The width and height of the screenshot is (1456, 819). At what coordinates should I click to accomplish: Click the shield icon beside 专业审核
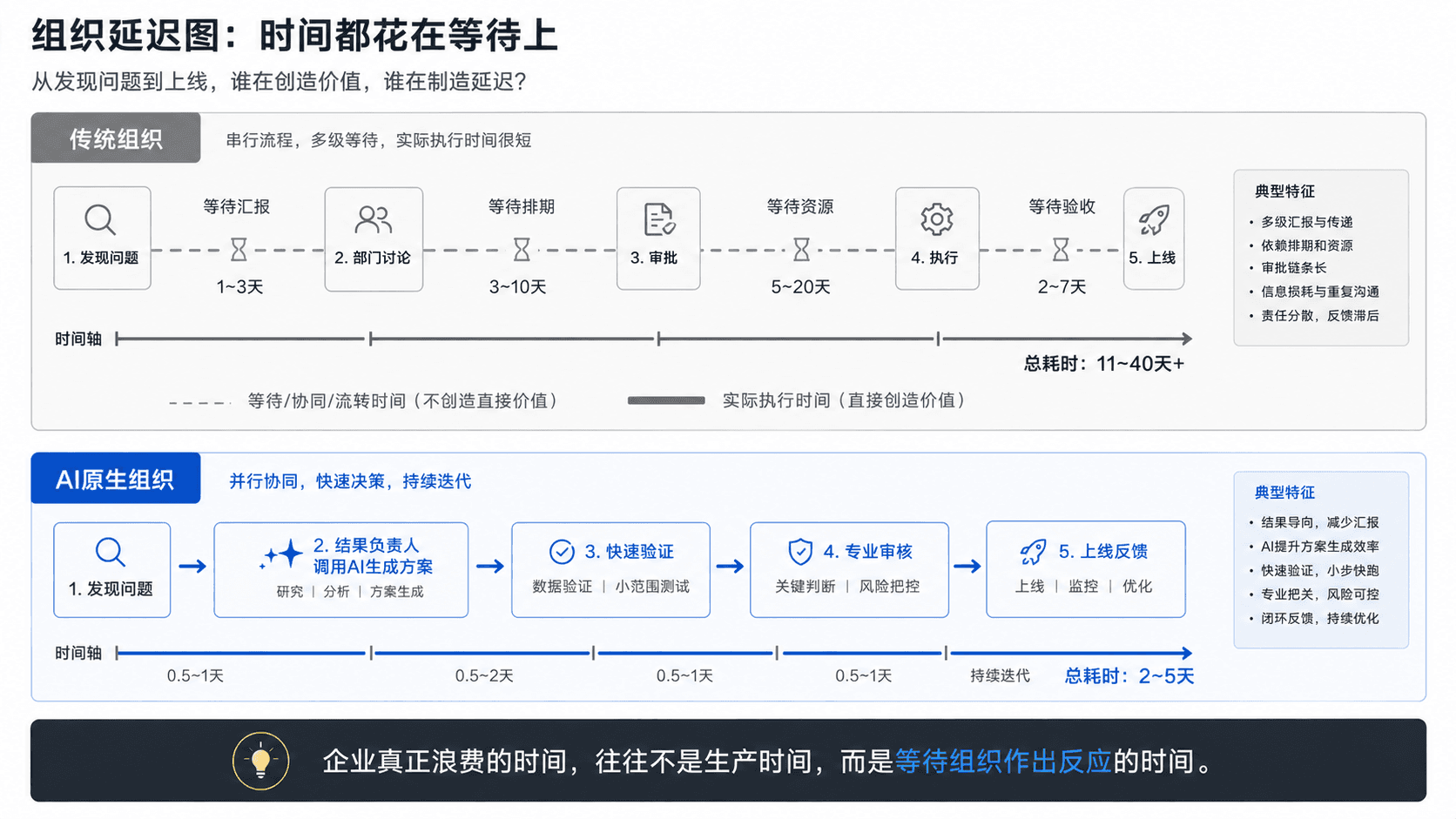point(800,552)
